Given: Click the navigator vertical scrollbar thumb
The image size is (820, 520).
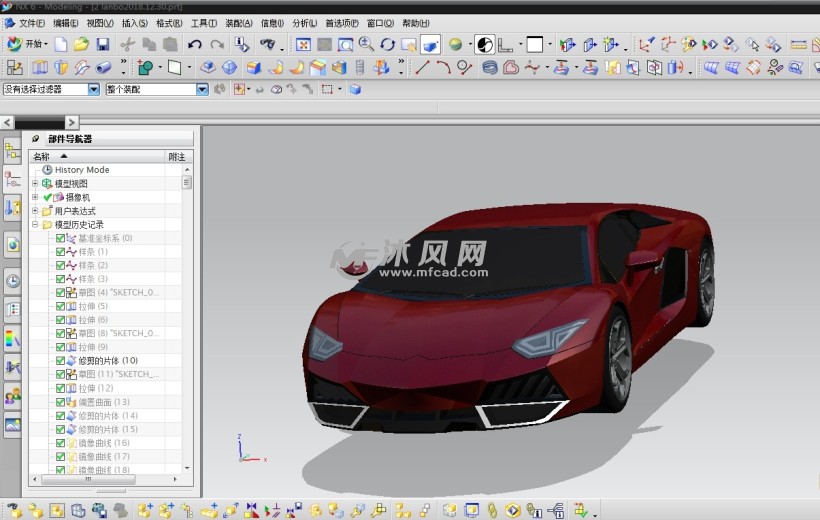Looking at the screenshot, I should [x=187, y=182].
